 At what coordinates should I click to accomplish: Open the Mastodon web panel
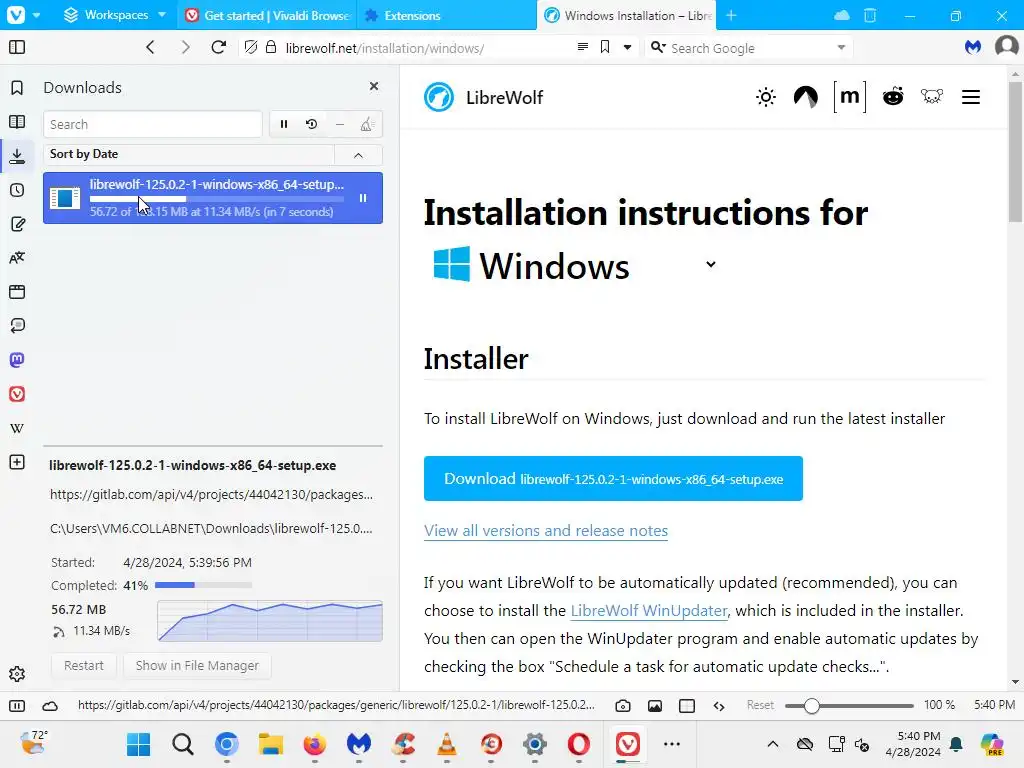pos(17,360)
